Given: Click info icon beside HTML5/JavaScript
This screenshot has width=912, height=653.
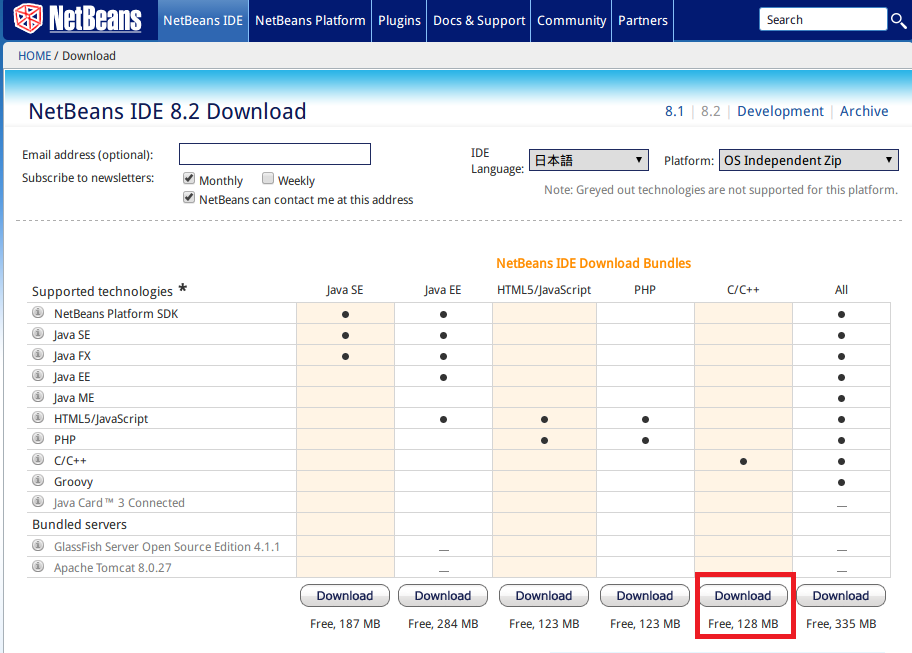Looking at the screenshot, I should tap(38, 418).
